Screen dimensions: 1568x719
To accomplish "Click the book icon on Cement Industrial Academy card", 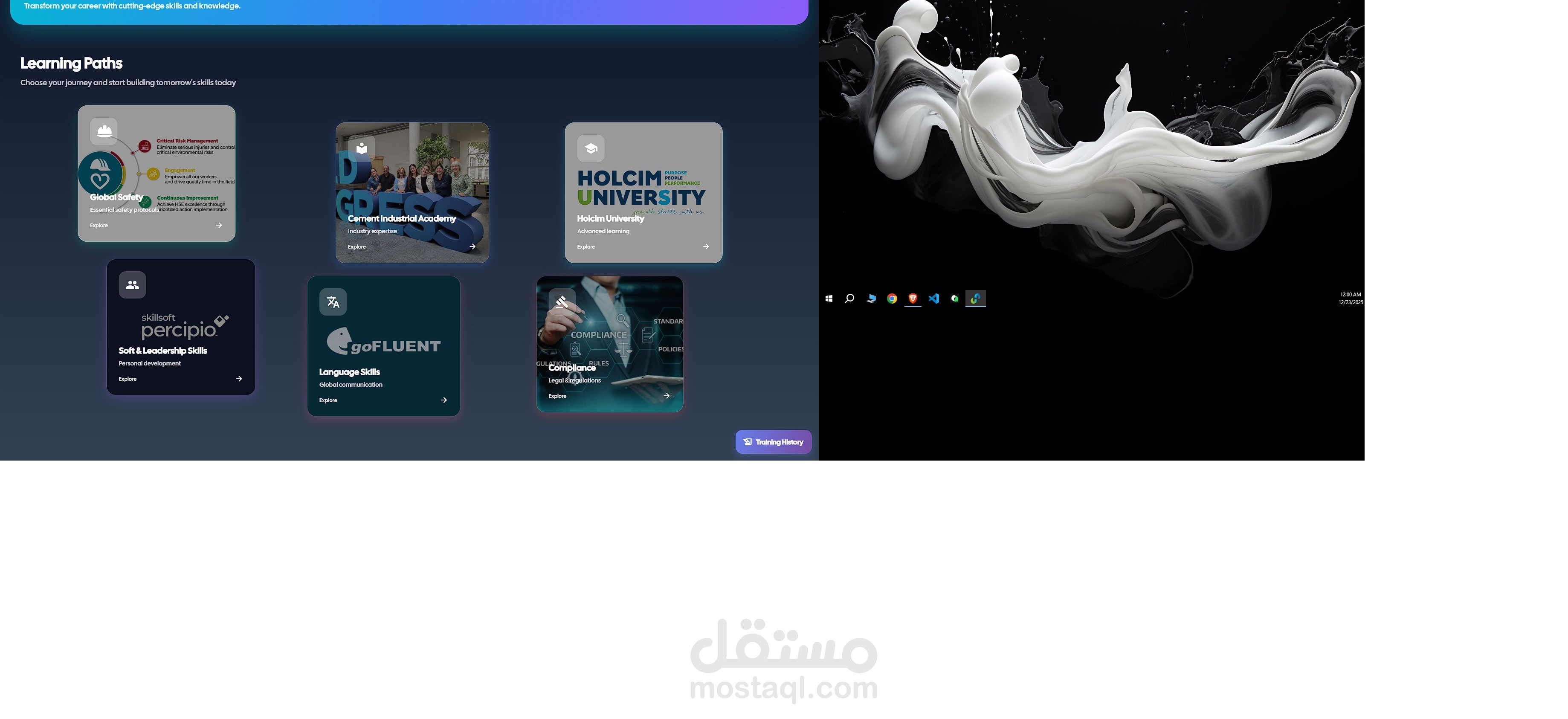I will (x=362, y=148).
